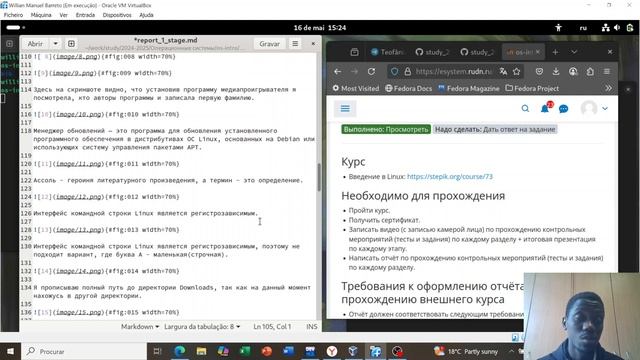The image size is (640, 360).
Task: Click the Gravar save button
Action: pos(270,44)
